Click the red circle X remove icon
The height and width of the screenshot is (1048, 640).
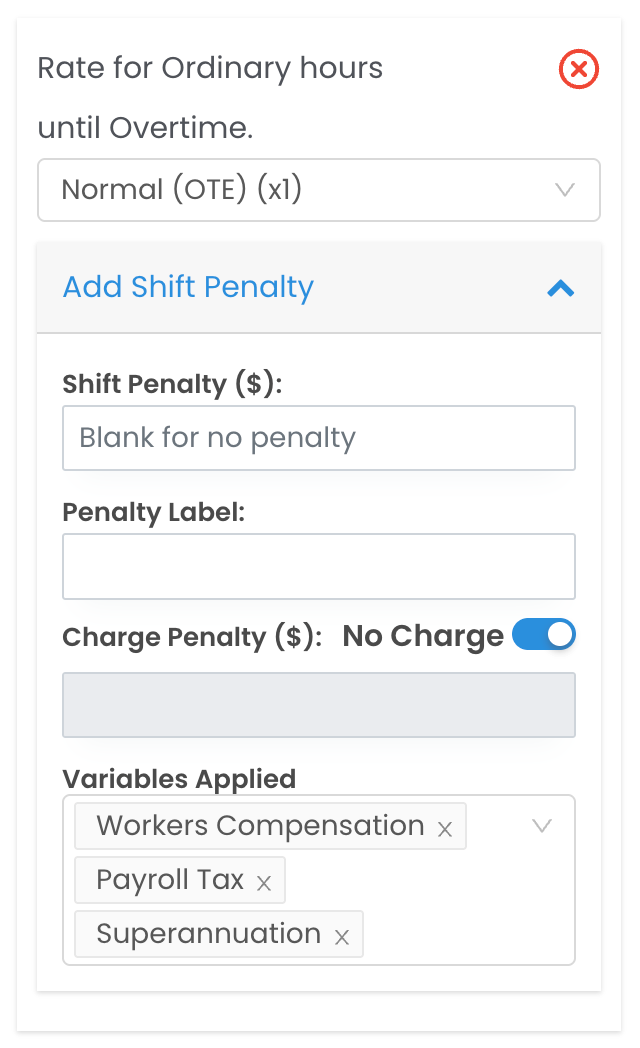pyautogui.click(x=578, y=70)
